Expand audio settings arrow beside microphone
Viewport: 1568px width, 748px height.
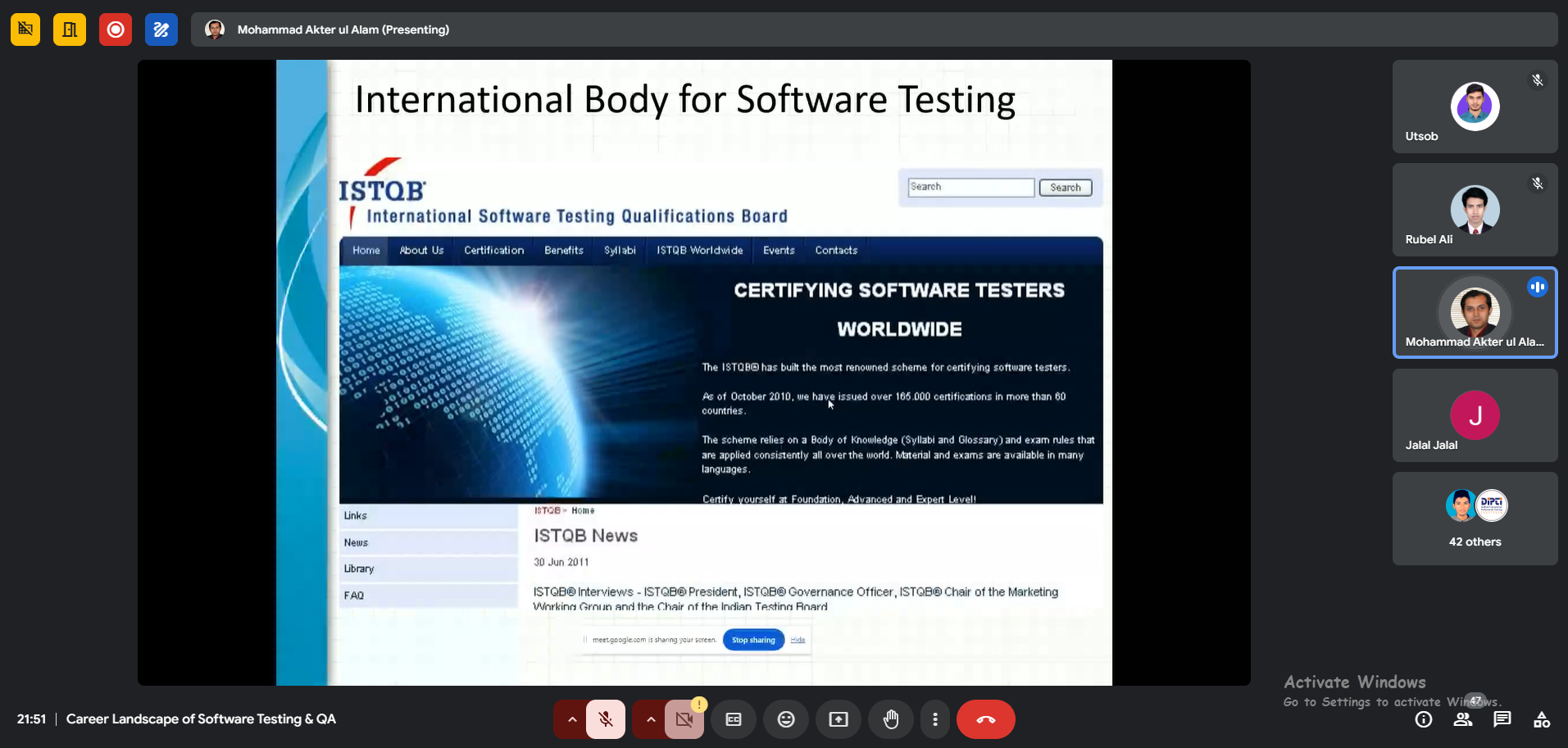tap(571, 719)
